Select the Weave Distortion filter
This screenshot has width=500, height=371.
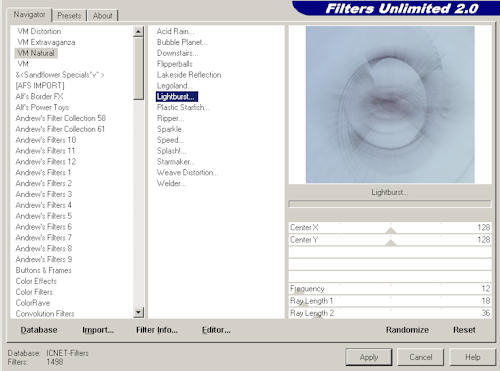tap(187, 172)
